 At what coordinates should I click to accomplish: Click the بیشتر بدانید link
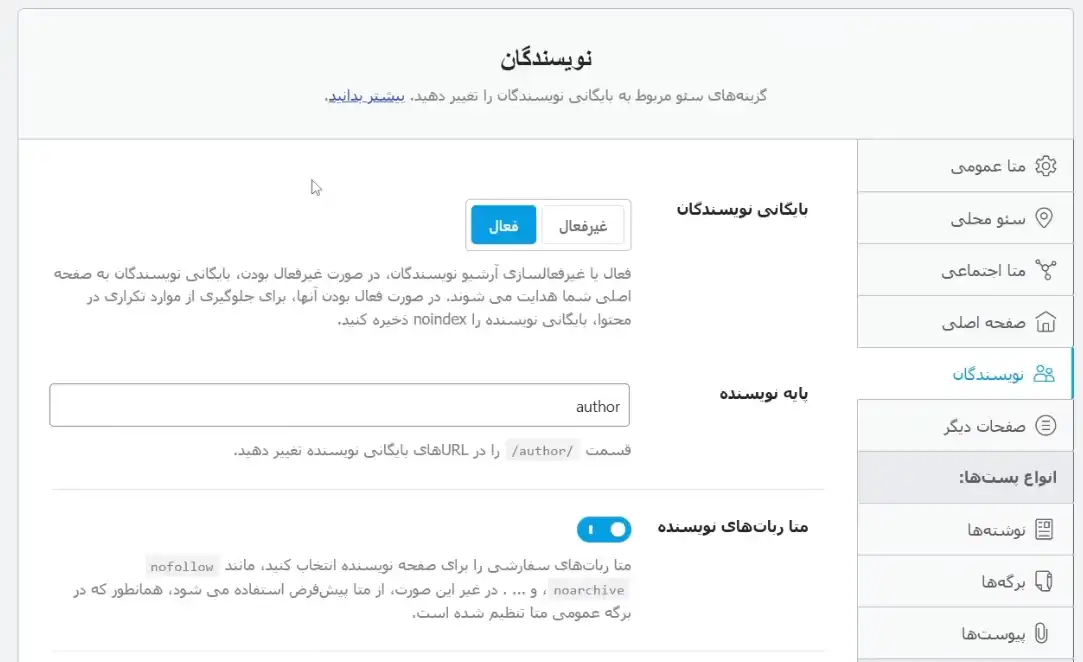(x=366, y=96)
